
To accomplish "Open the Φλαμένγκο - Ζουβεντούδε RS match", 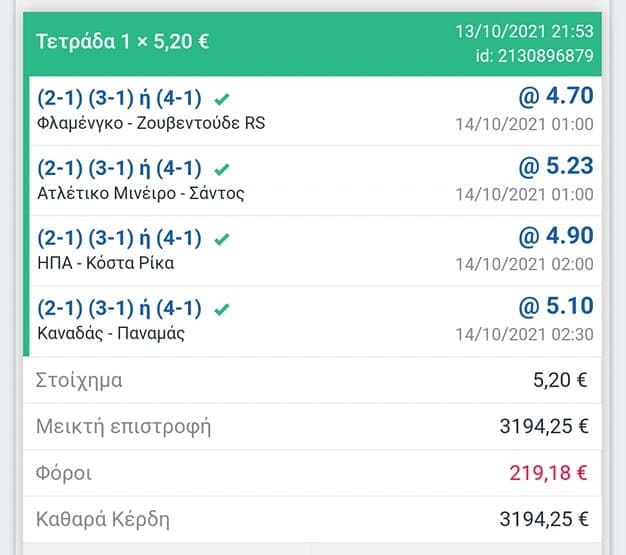I will [150, 123].
